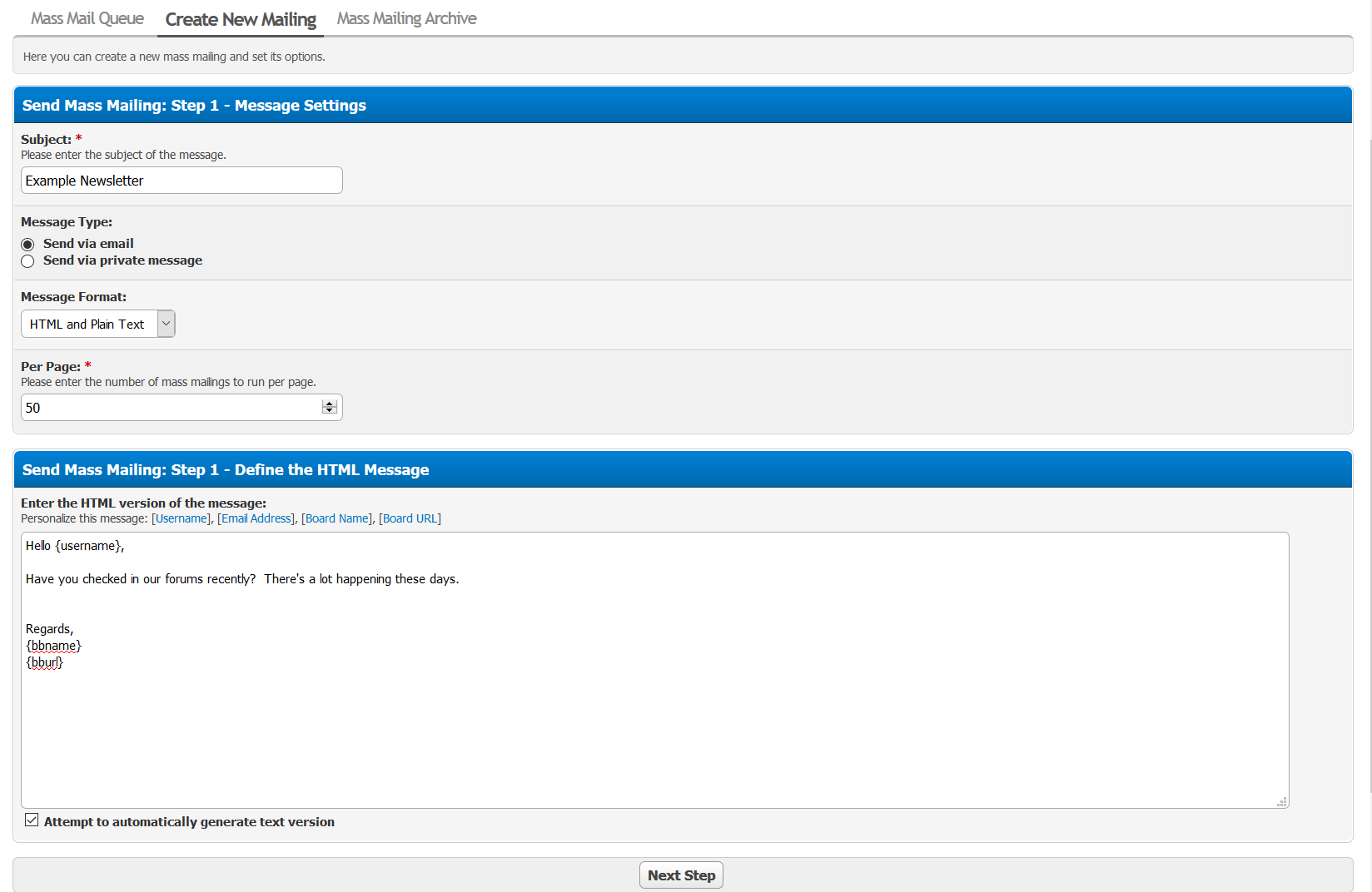Increase Per Page value with up arrow
The image size is (1372, 892).
(330, 404)
